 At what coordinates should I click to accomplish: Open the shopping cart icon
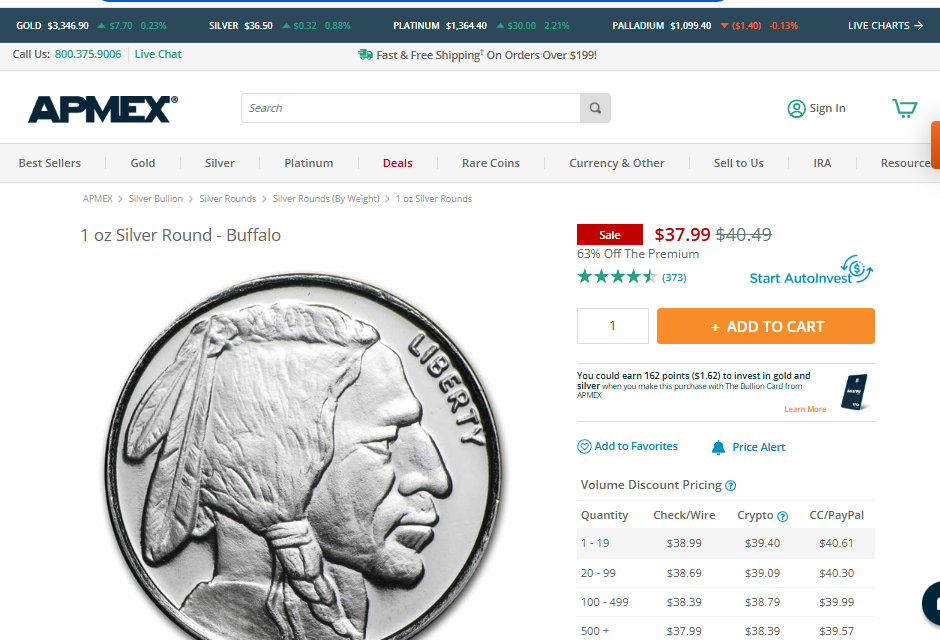point(905,108)
